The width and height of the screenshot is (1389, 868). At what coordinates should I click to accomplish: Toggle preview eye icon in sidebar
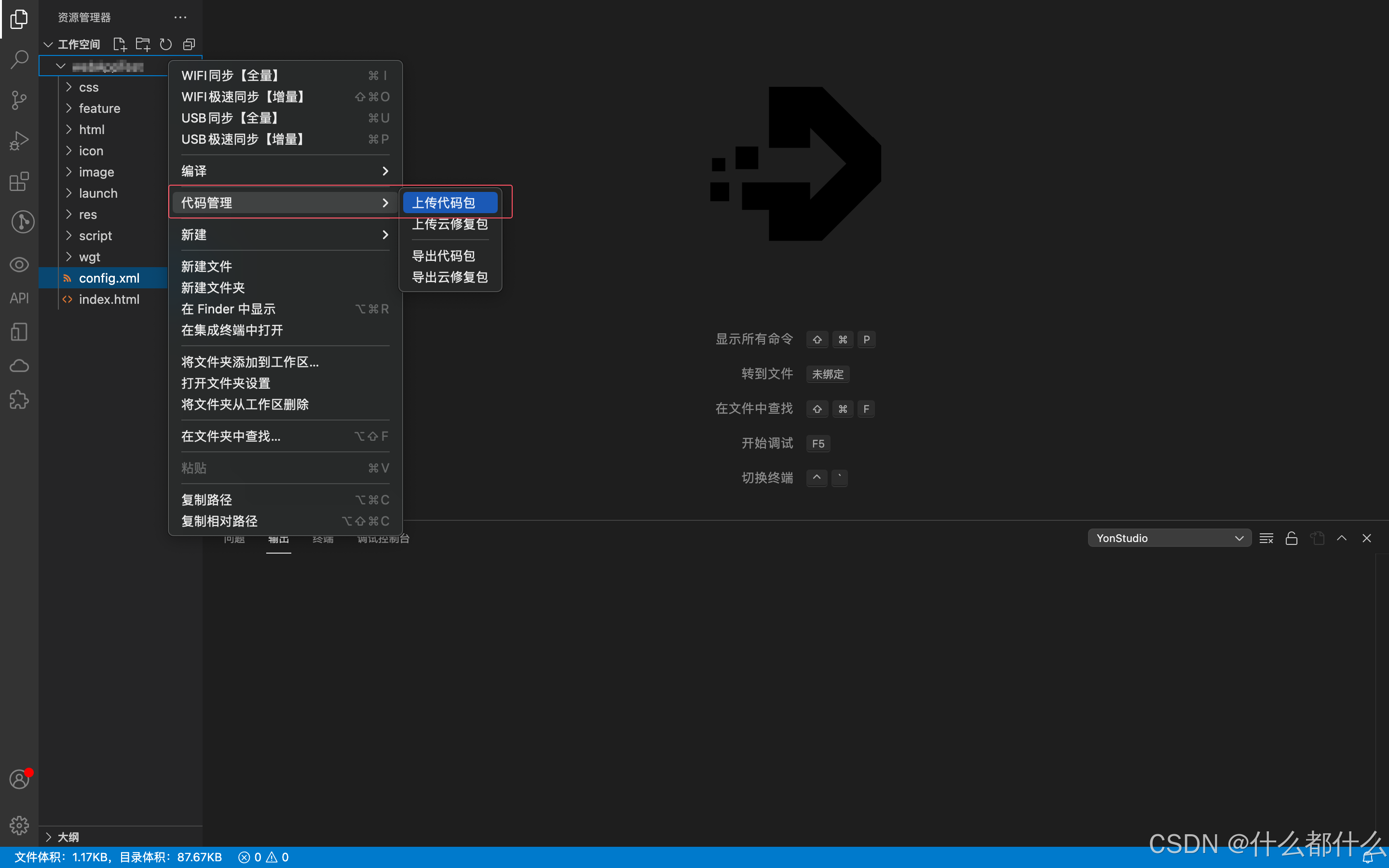(x=19, y=265)
